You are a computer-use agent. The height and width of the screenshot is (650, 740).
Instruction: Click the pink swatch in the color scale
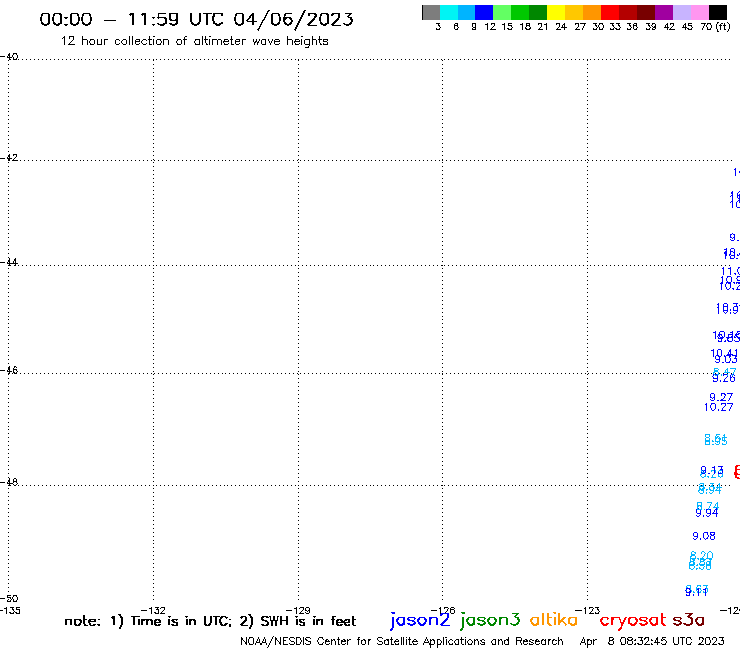[700, 12]
